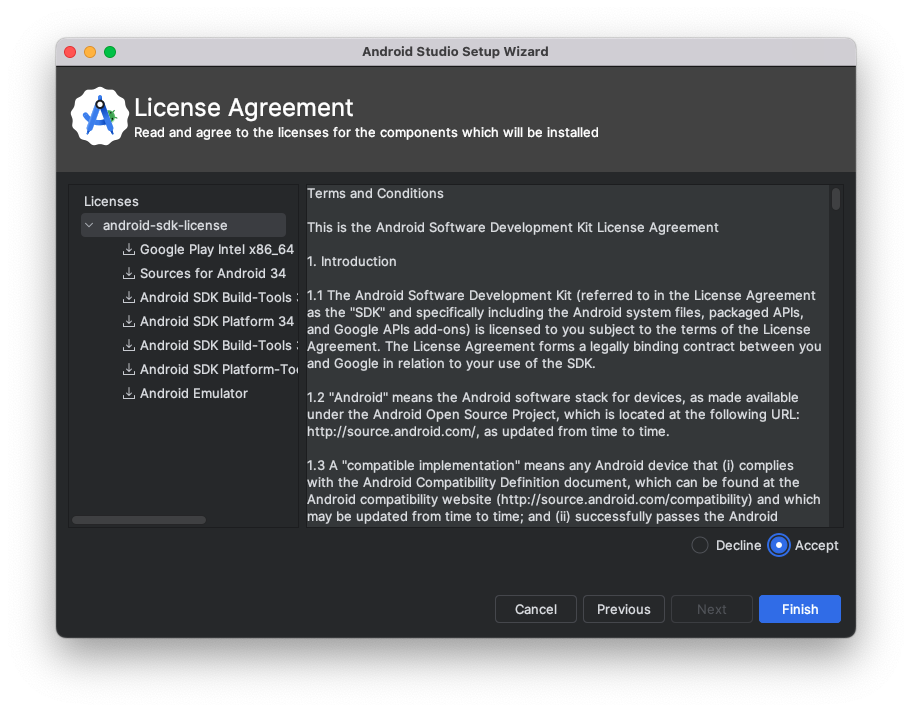Click the Cancel button
Image resolution: width=912 pixels, height=712 pixels.
536,609
